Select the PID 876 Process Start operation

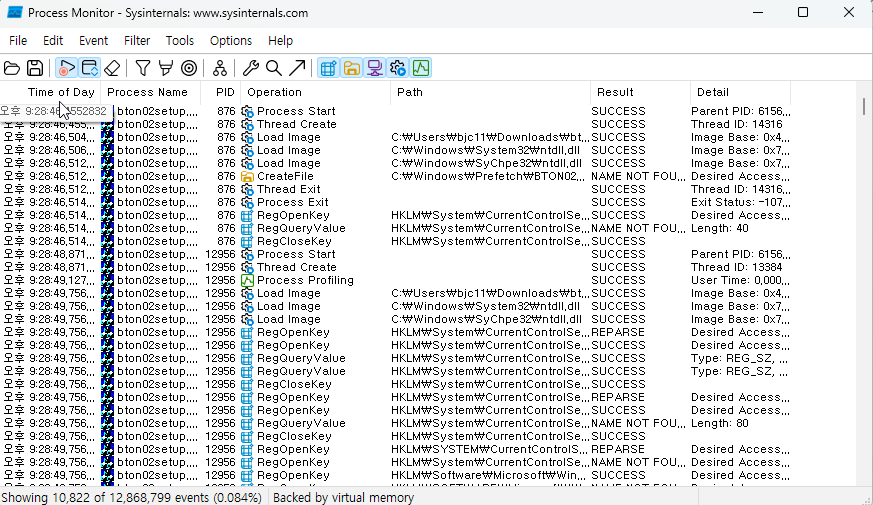coord(296,111)
